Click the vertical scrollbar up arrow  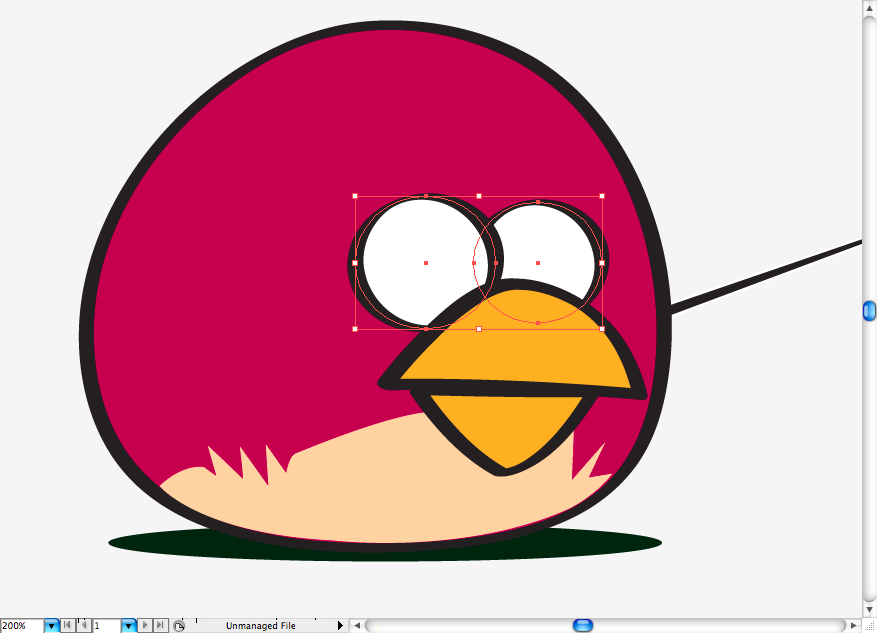point(869,8)
